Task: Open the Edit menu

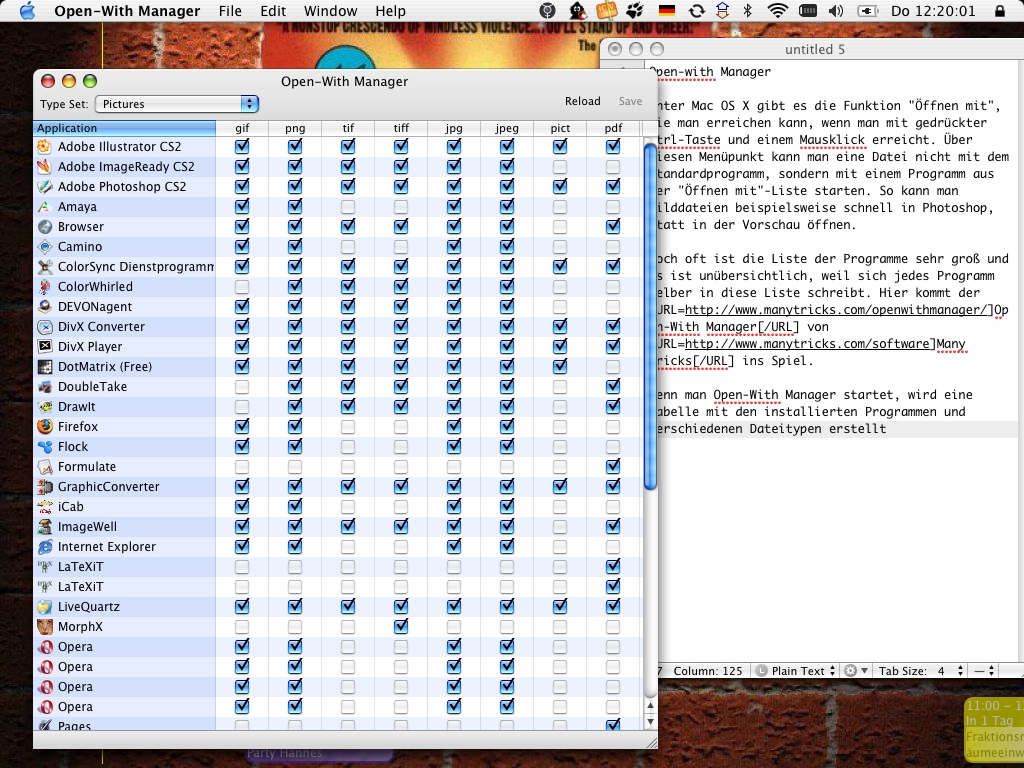Action: [273, 11]
